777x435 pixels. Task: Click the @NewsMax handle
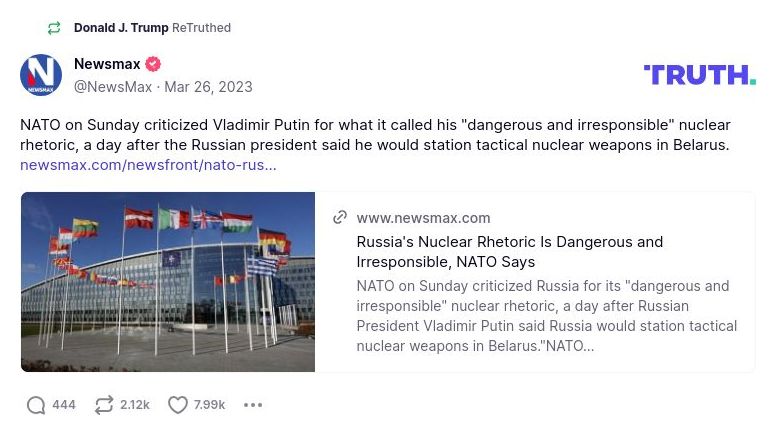pyautogui.click(x=113, y=87)
